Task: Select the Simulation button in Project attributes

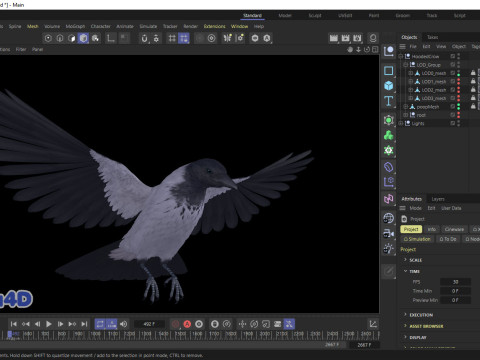Action: tap(417, 239)
